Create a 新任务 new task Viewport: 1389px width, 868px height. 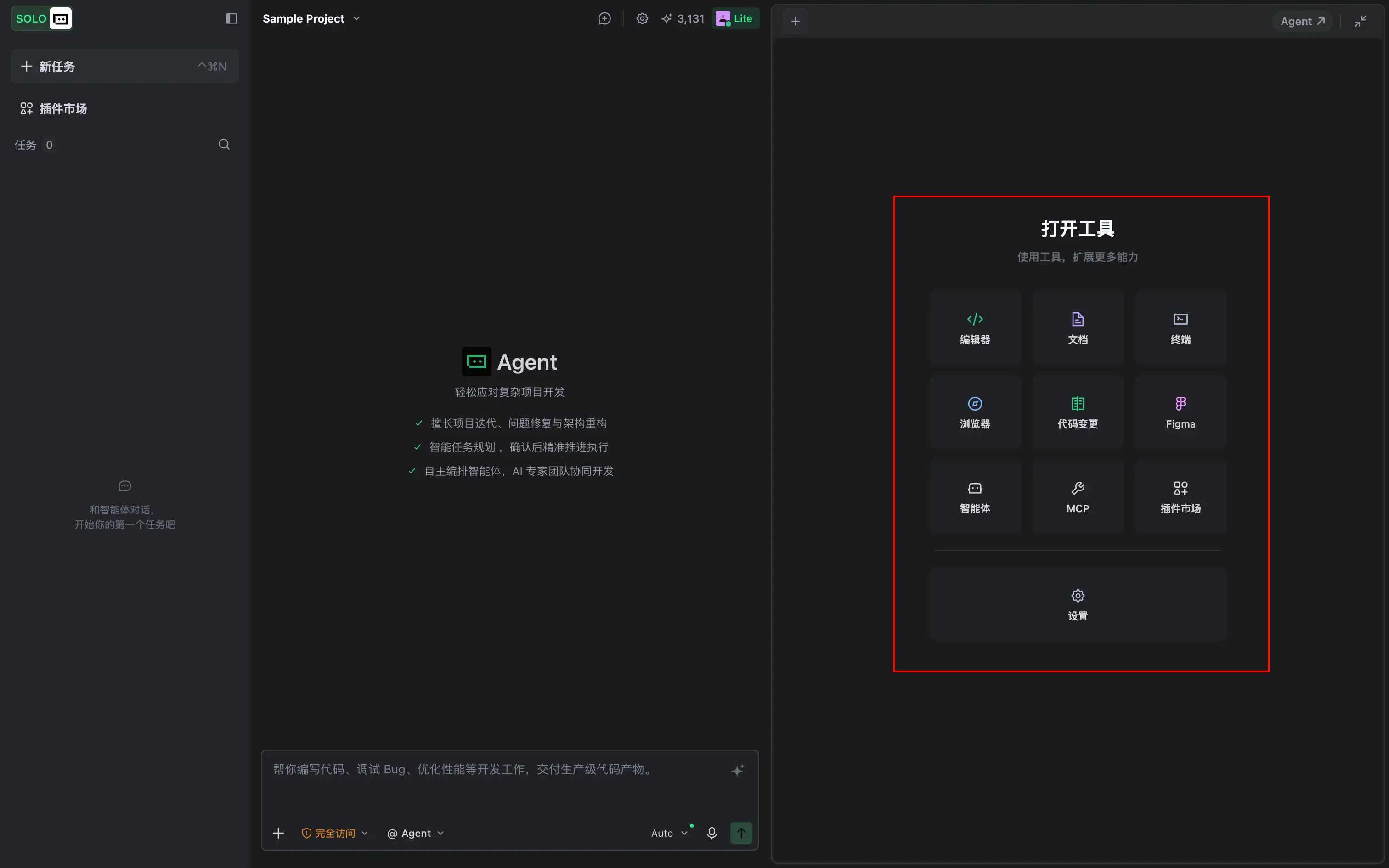pos(124,66)
